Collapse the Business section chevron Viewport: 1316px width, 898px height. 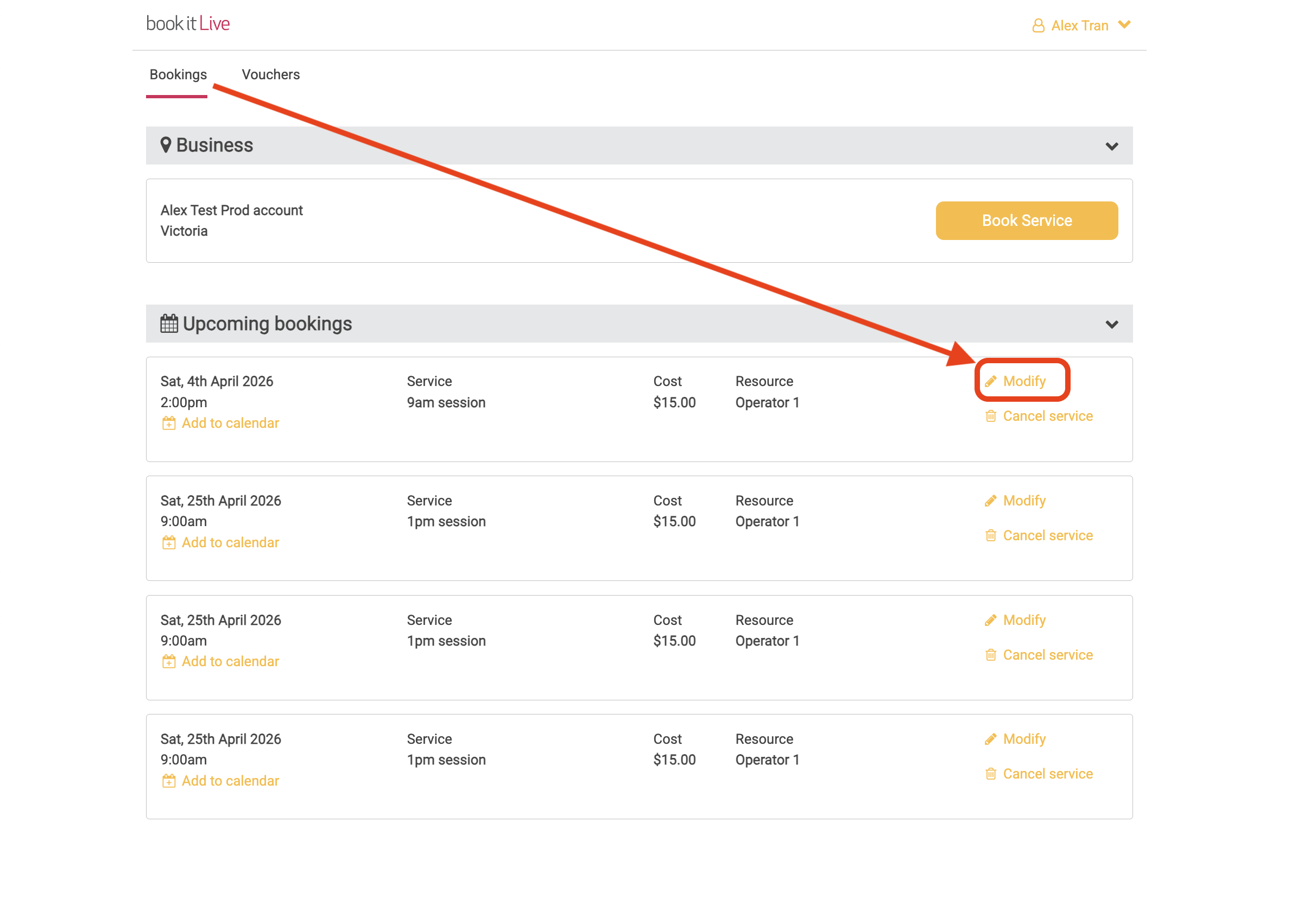coord(1111,147)
